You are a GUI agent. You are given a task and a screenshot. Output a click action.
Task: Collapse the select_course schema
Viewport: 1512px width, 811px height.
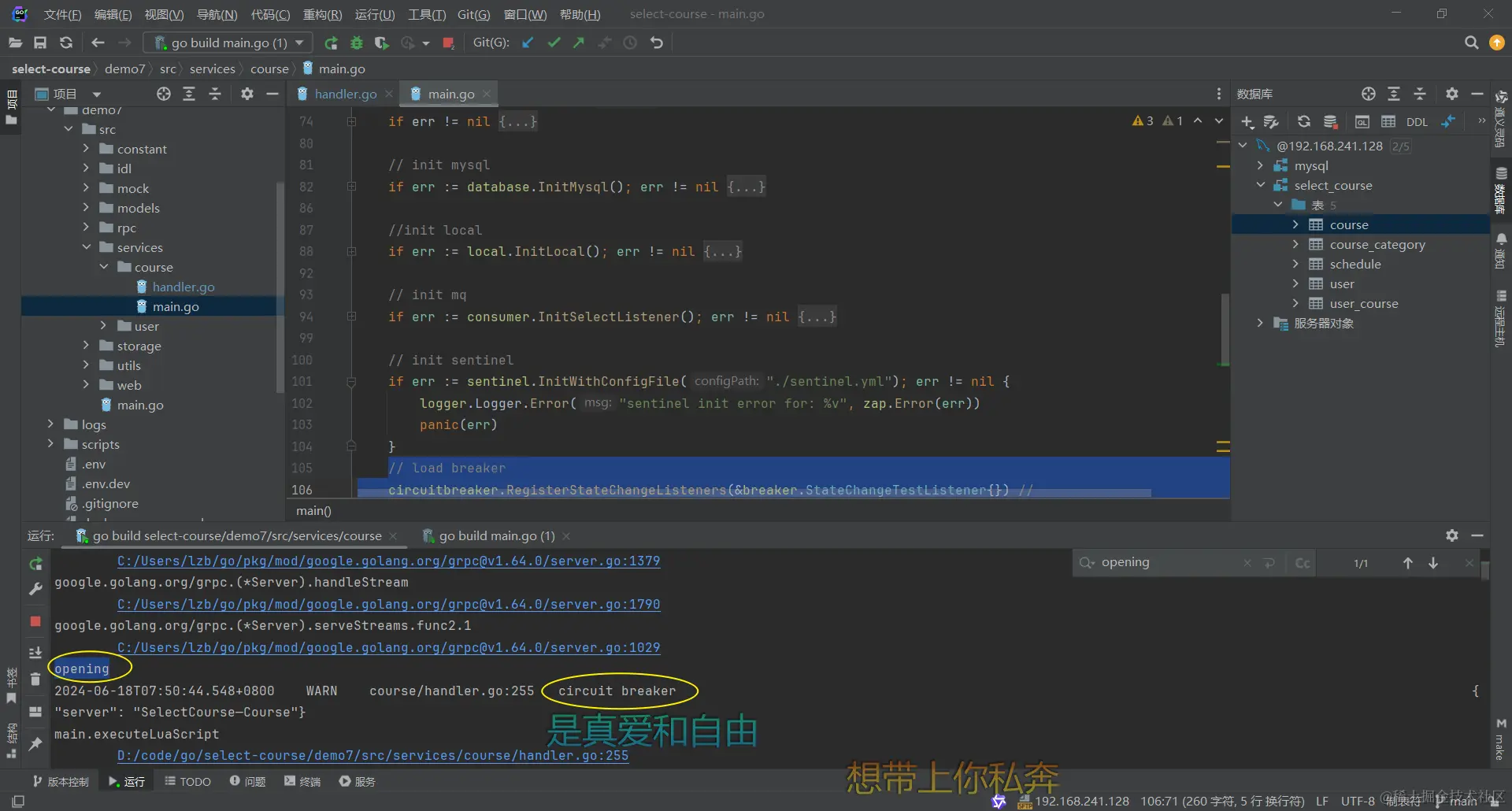1260,185
